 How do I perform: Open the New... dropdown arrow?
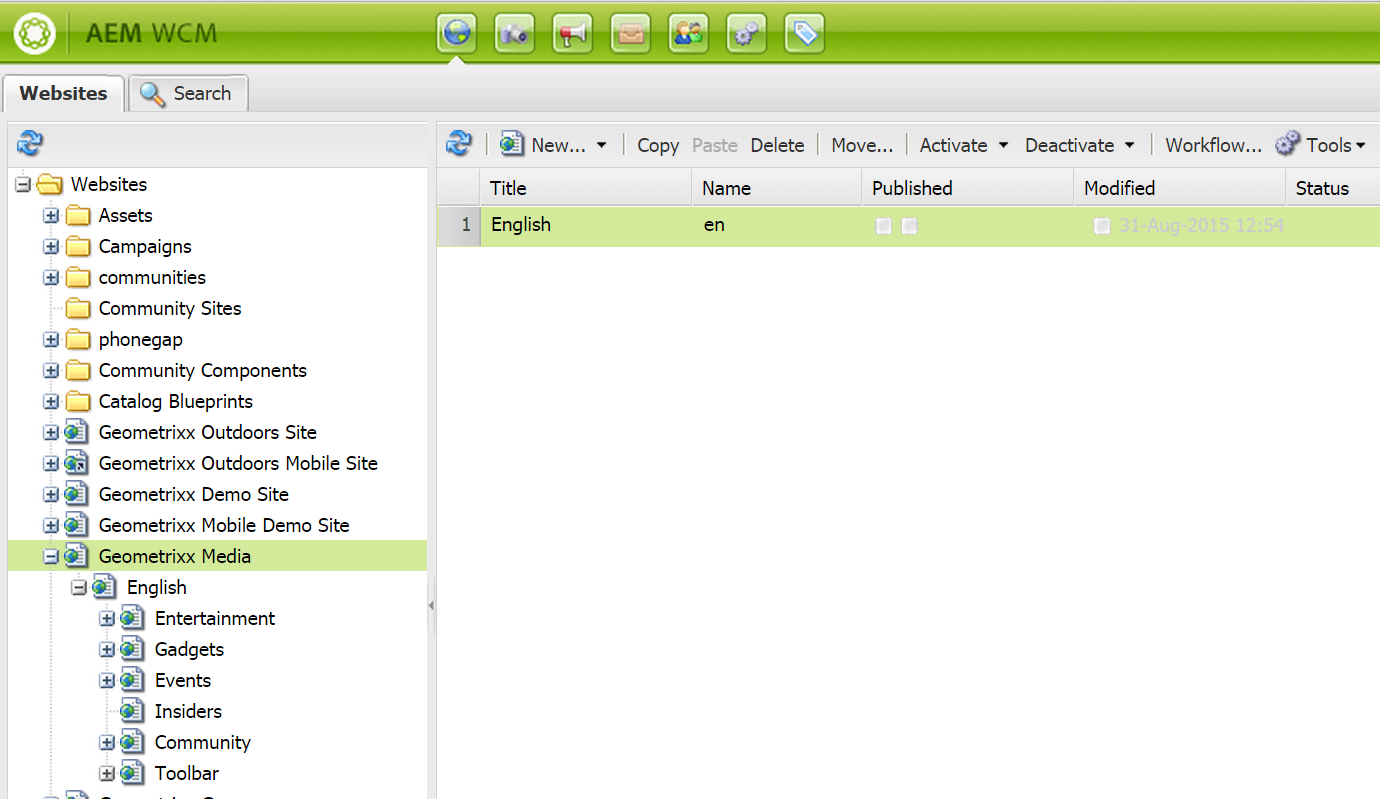[602, 145]
